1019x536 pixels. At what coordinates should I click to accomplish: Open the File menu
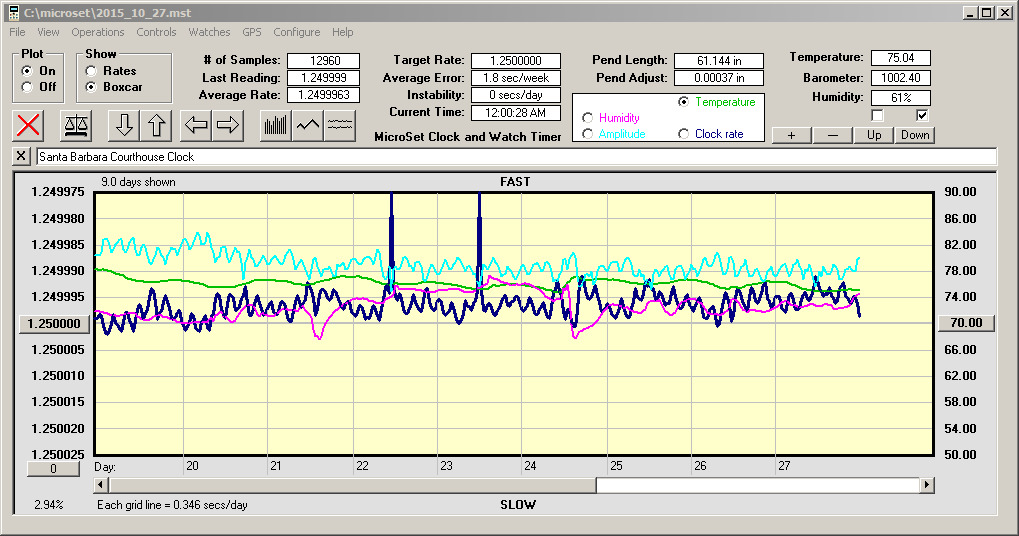pyautogui.click(x=18, y=32)
